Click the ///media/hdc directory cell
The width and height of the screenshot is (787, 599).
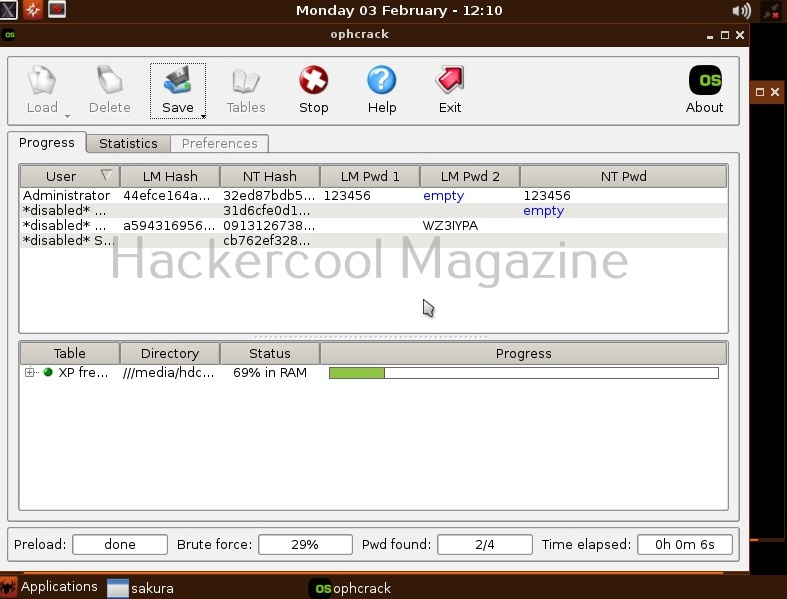coord(168,373)
